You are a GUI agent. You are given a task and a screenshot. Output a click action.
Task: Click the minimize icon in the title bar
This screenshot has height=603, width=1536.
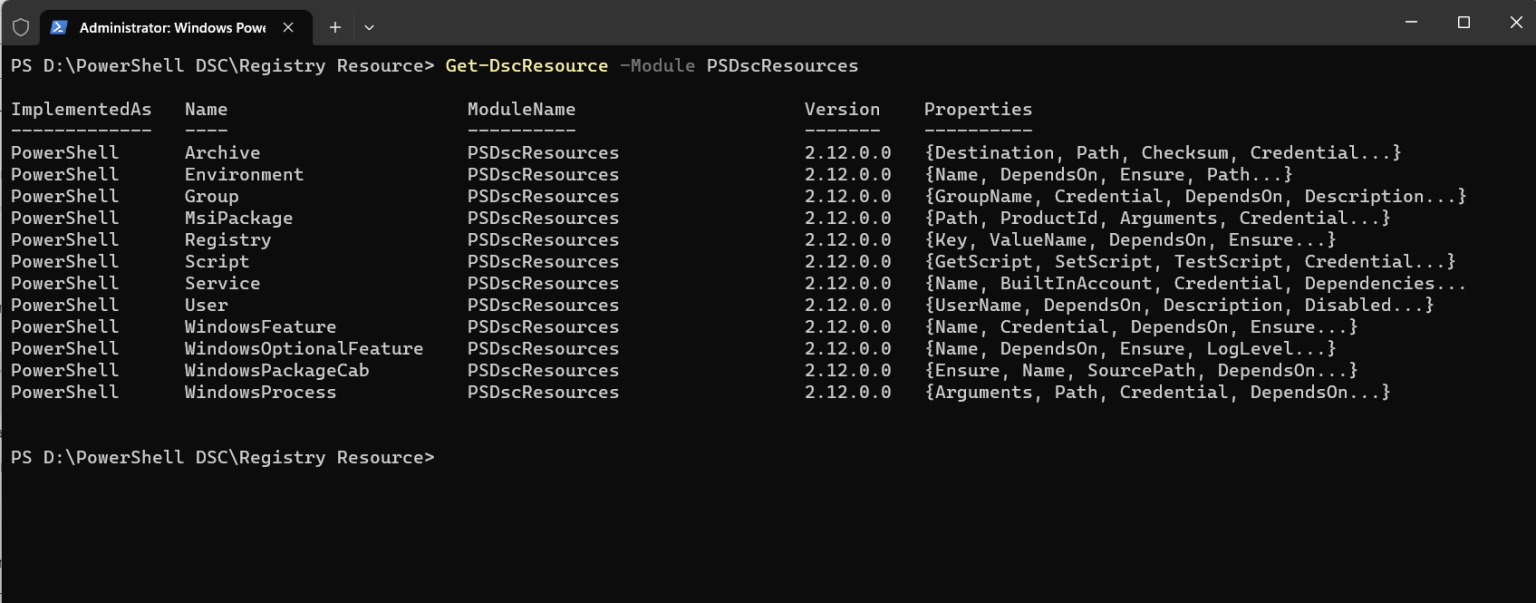(1411, 22)
